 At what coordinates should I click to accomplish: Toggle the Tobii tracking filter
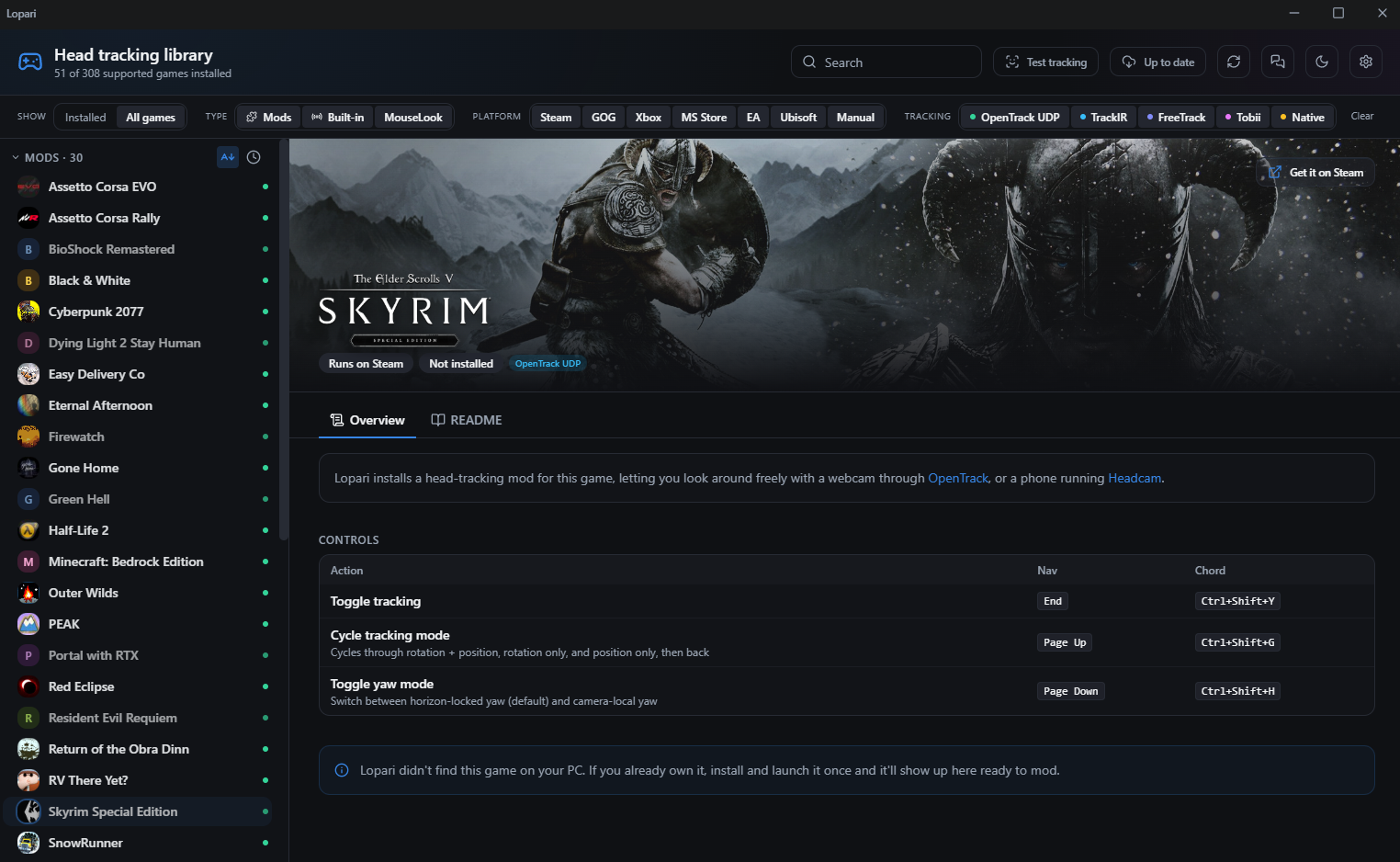1243,118
